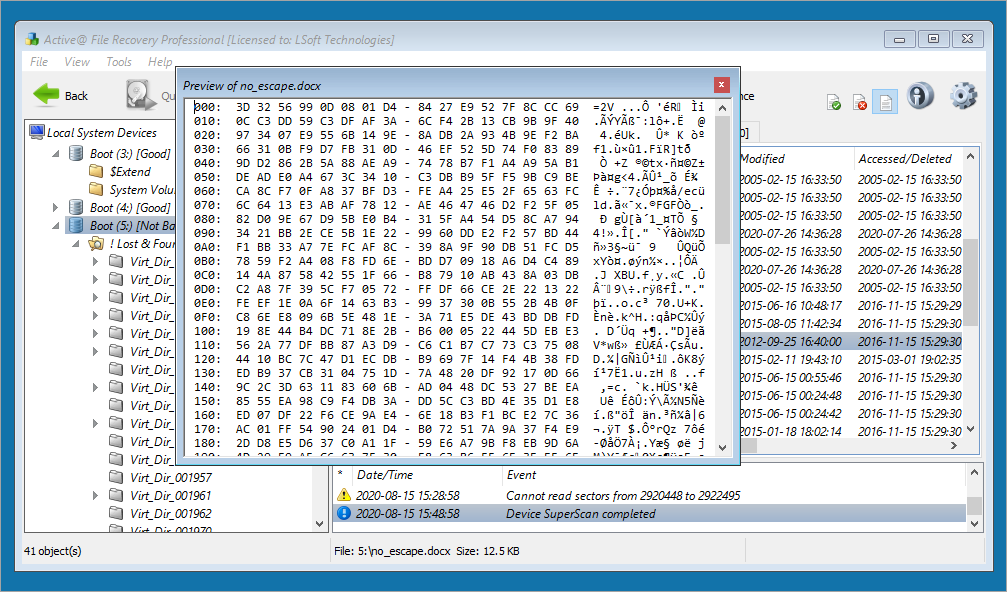1007x592 pixels.
Task: Click the hex preview scrollbar thumb
Action: point(722,180)
